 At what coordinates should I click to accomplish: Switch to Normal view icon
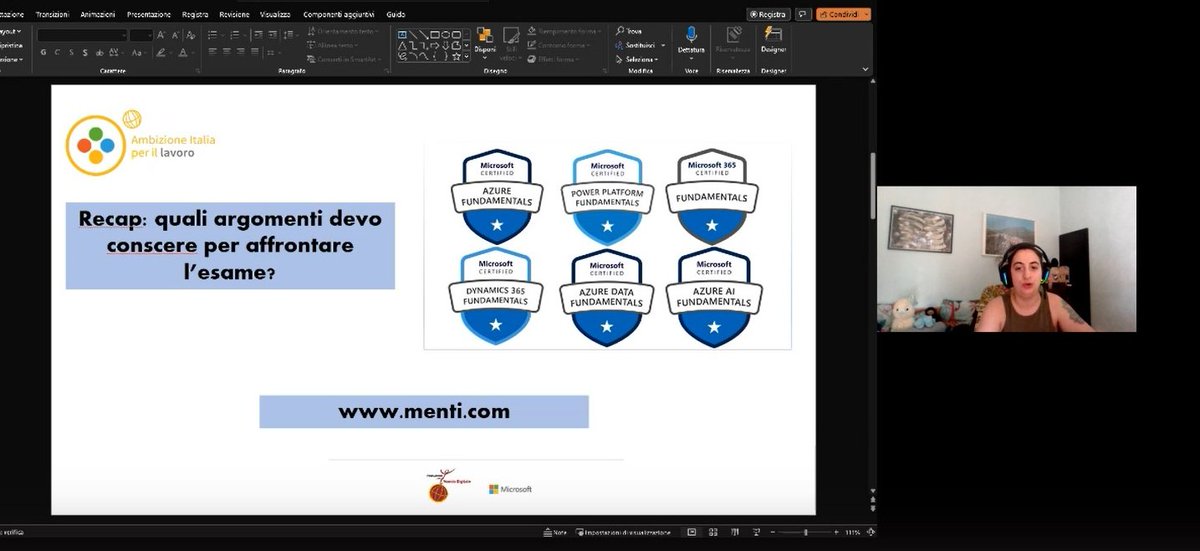(x=692, y=532)
